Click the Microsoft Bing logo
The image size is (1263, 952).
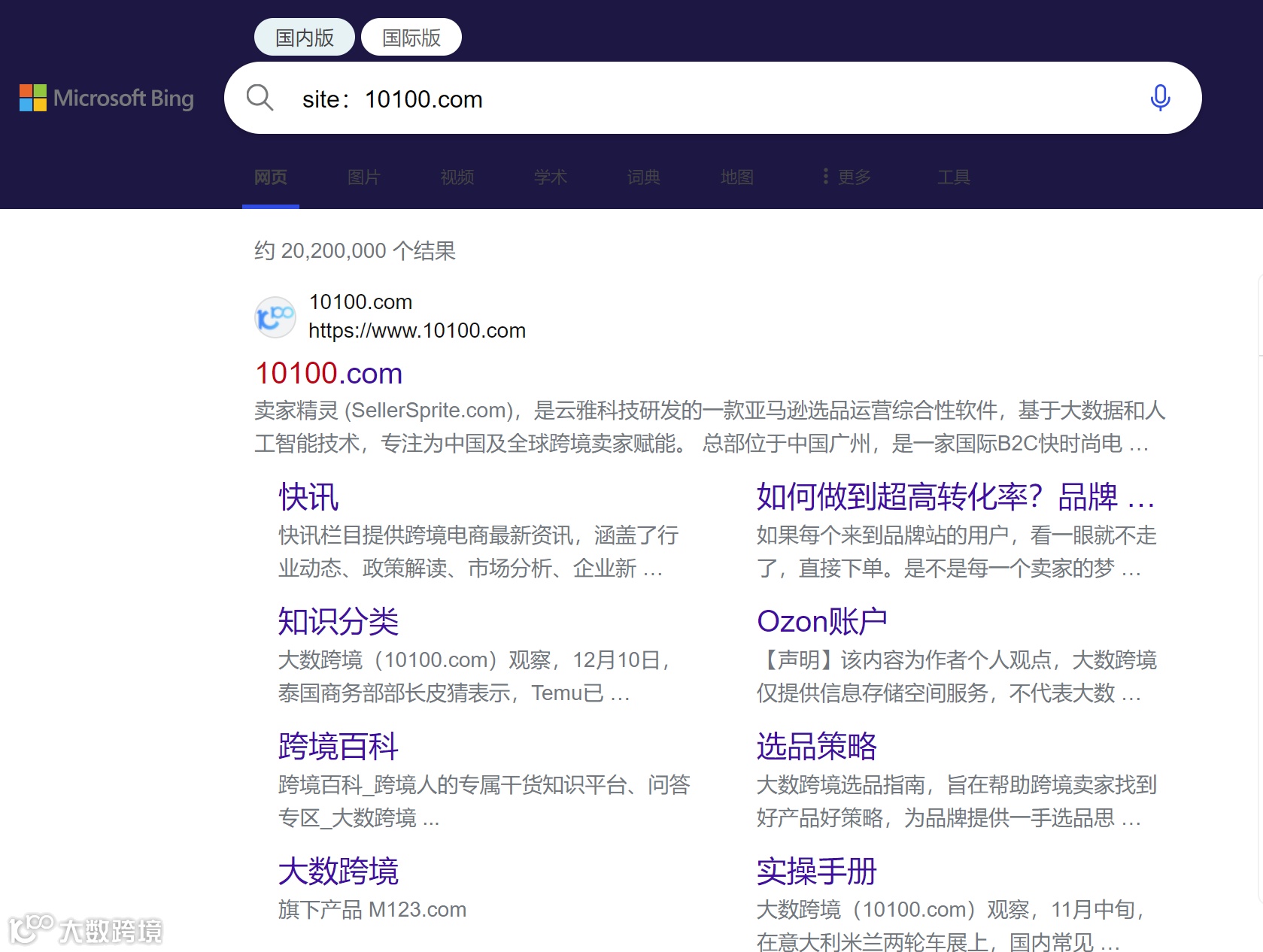[107, 98]
